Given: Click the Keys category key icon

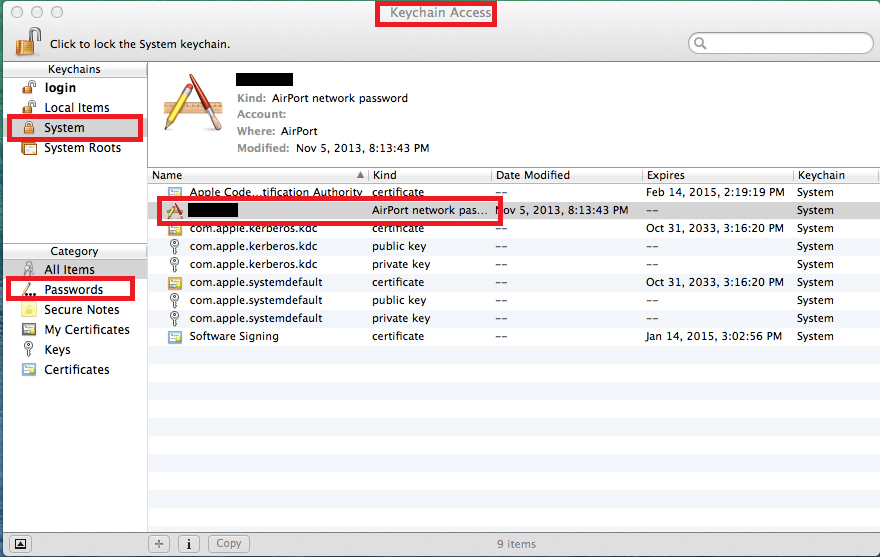Looking at the screenshot, I should (x=28, y=349).
